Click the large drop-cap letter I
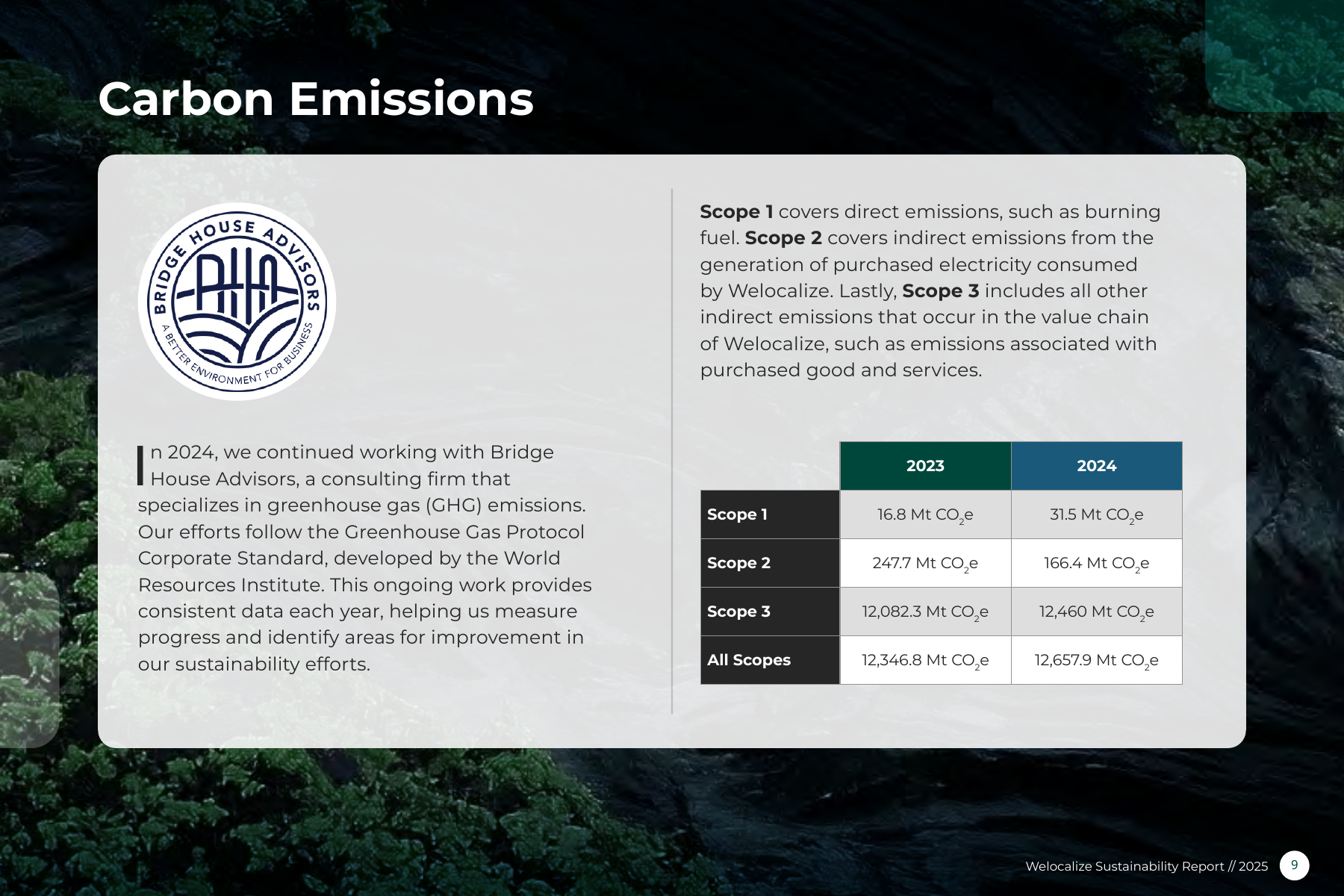This screenshot has width=1344, height=896. (140, 466)
